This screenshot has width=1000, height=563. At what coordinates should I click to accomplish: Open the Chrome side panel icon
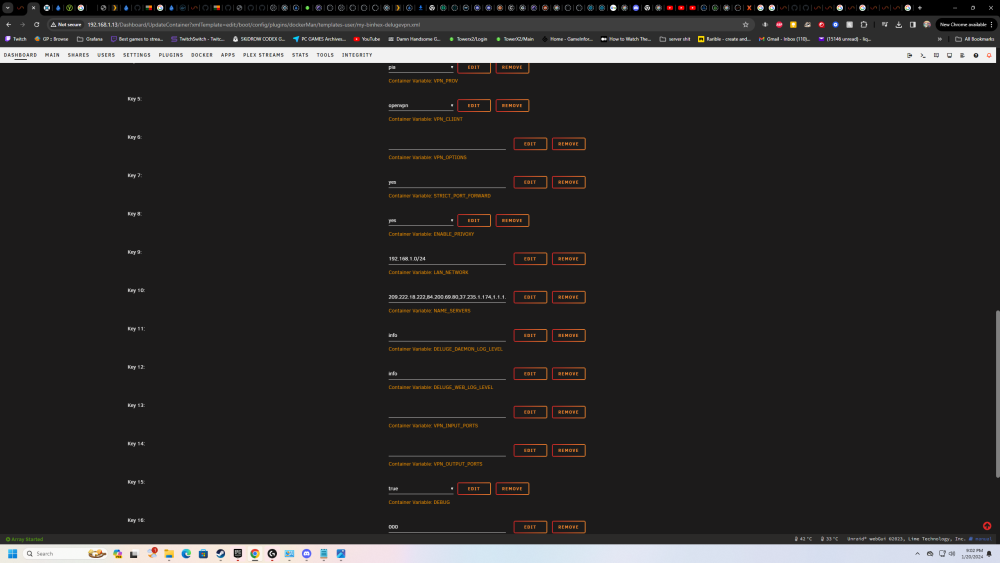[913, 25]
